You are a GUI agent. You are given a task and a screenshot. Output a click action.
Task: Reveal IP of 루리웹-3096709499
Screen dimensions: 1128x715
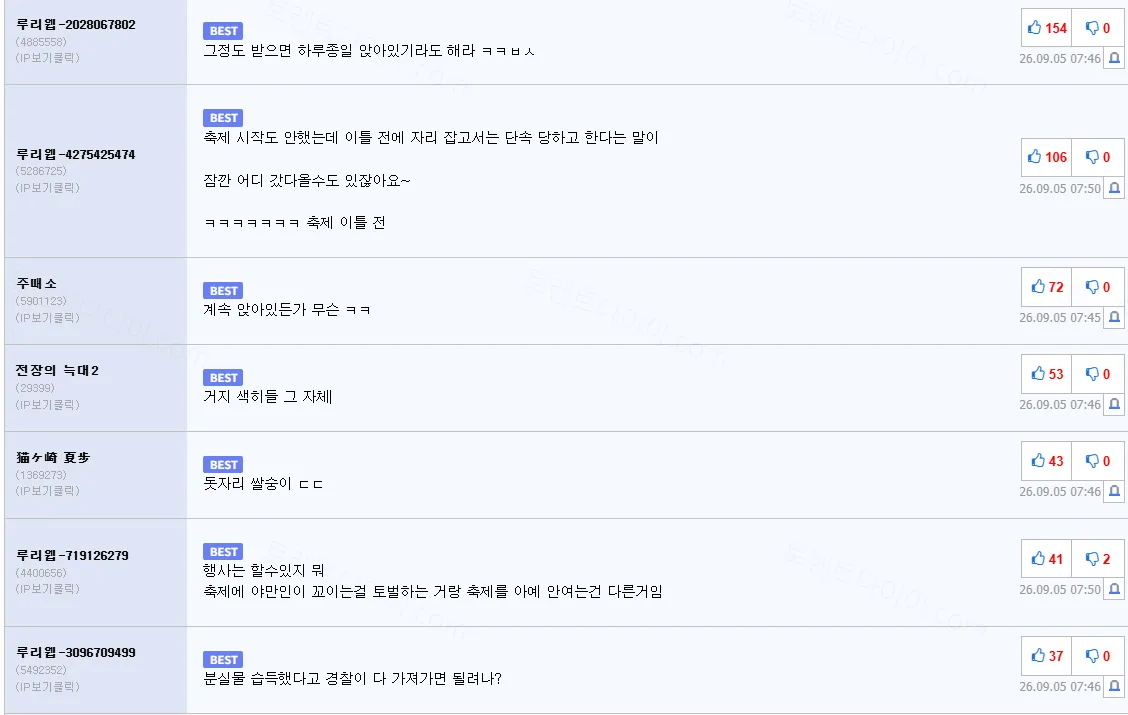pyautogui.click(x=47, y=686)
